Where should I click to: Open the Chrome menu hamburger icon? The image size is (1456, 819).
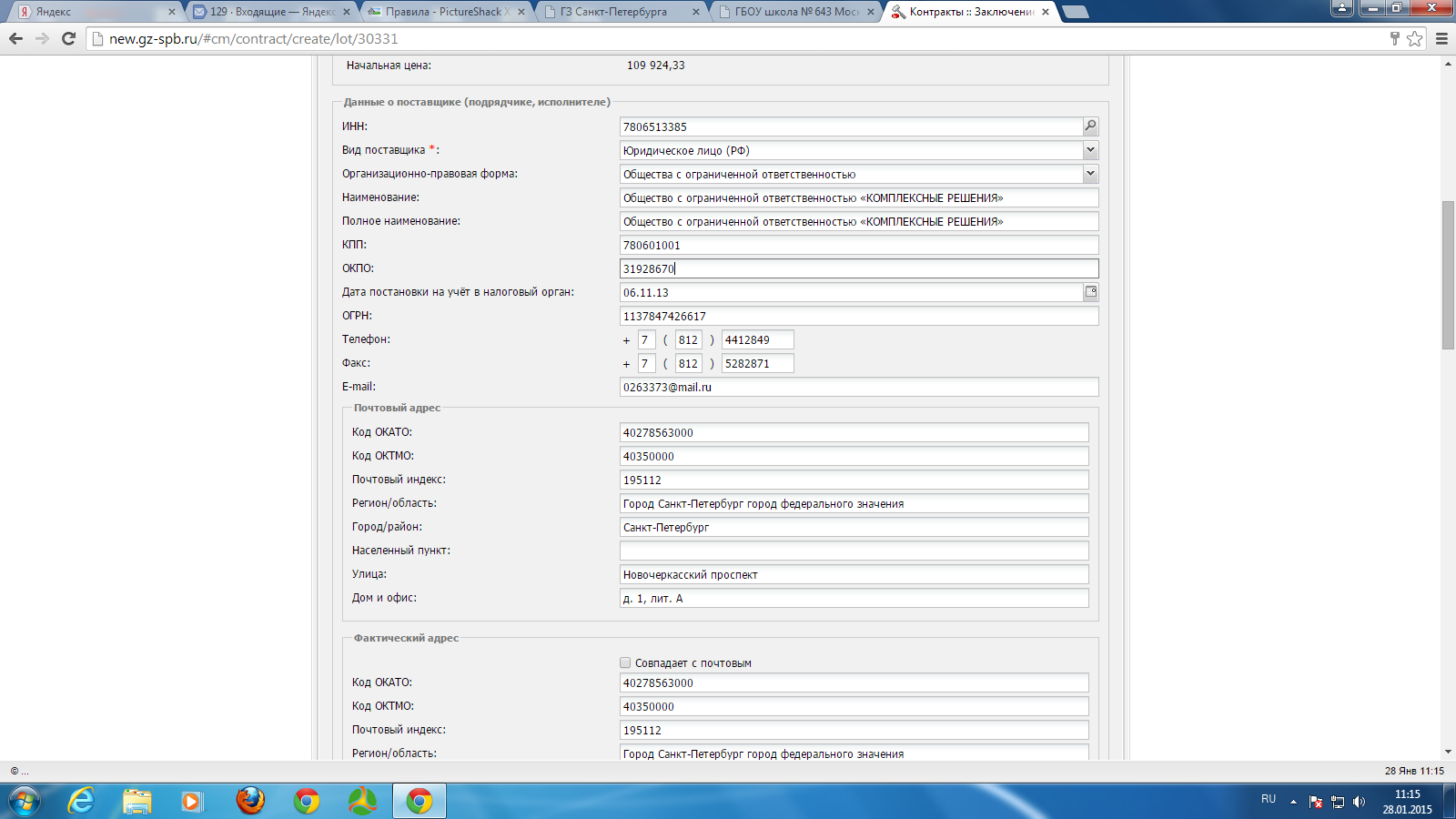(x=1441, y=38)
